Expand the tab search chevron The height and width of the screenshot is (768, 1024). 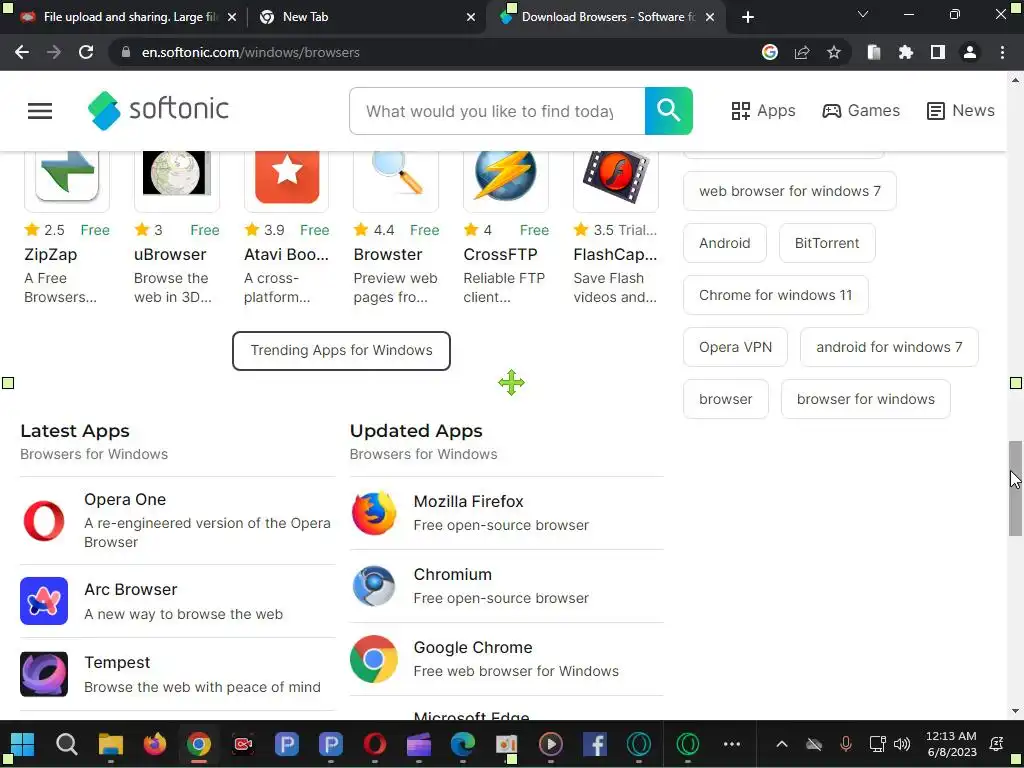point(863,14)
